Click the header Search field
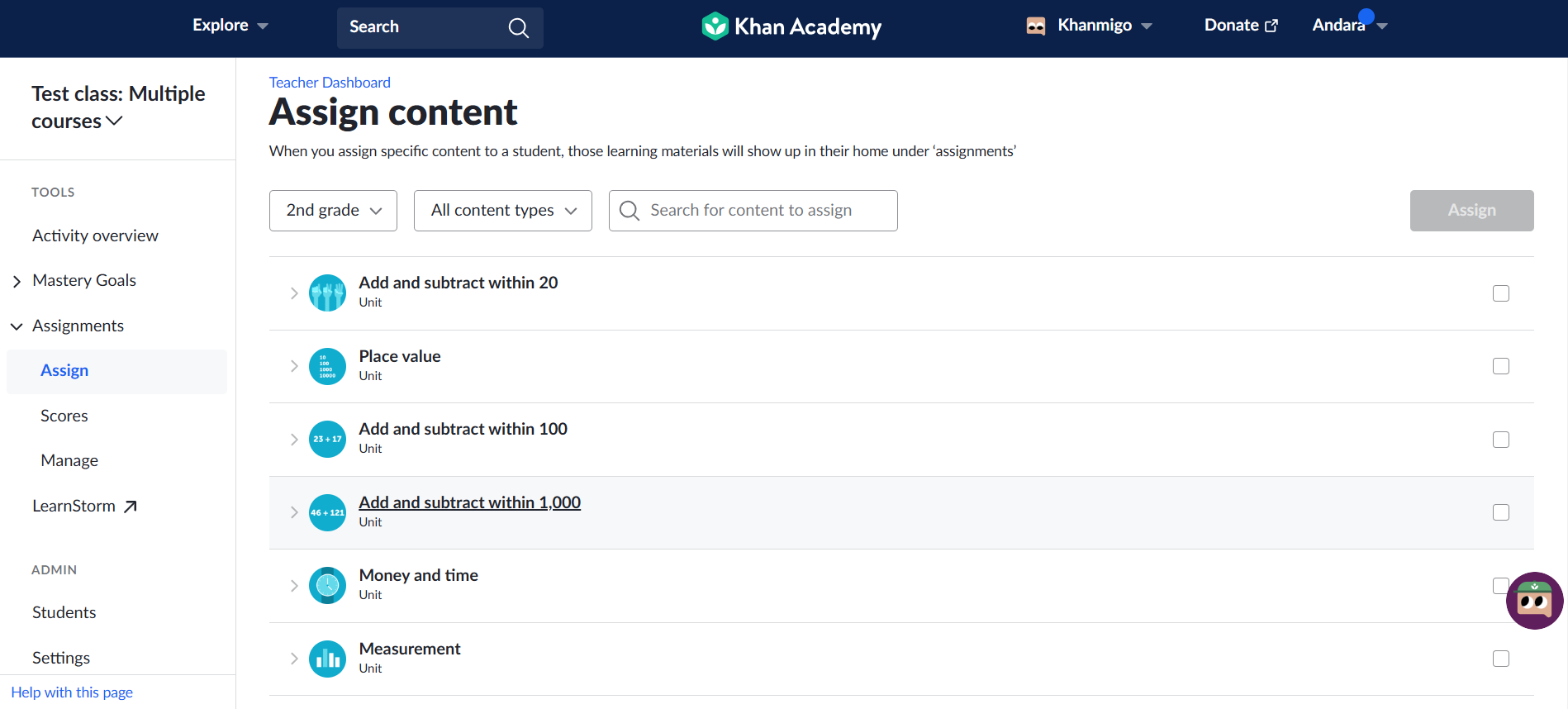The image size is (1568, 709). (x=440, y=28)
